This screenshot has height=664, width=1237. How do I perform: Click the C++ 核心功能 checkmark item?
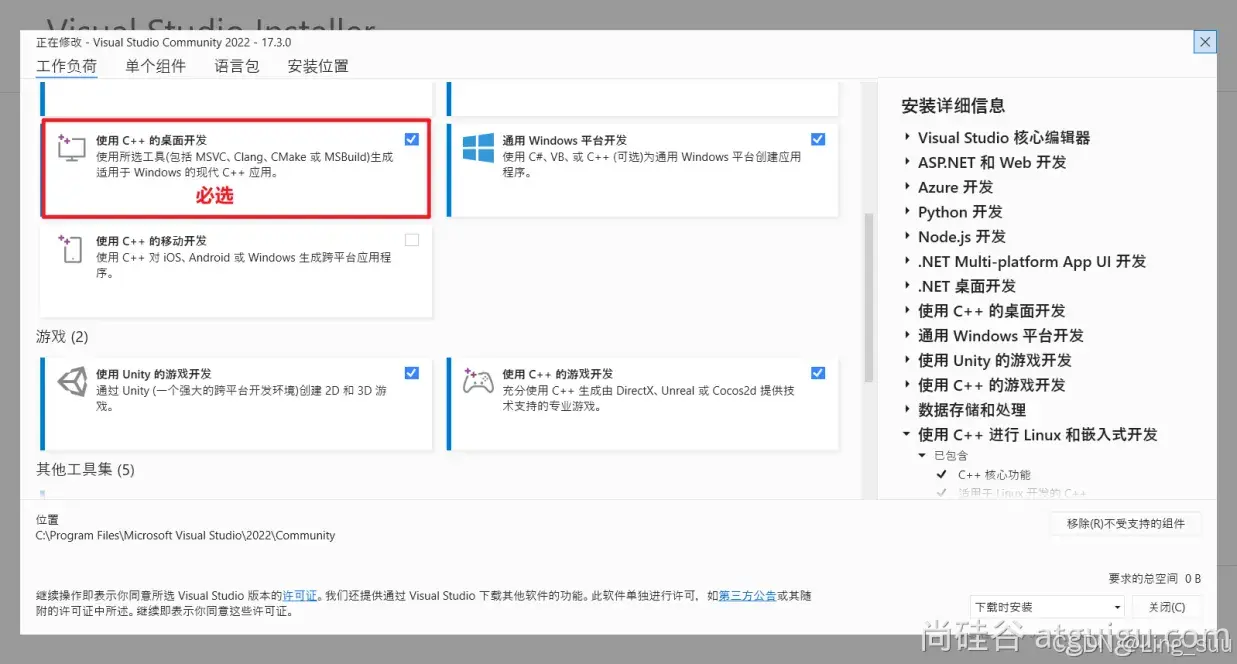[985, 475]
